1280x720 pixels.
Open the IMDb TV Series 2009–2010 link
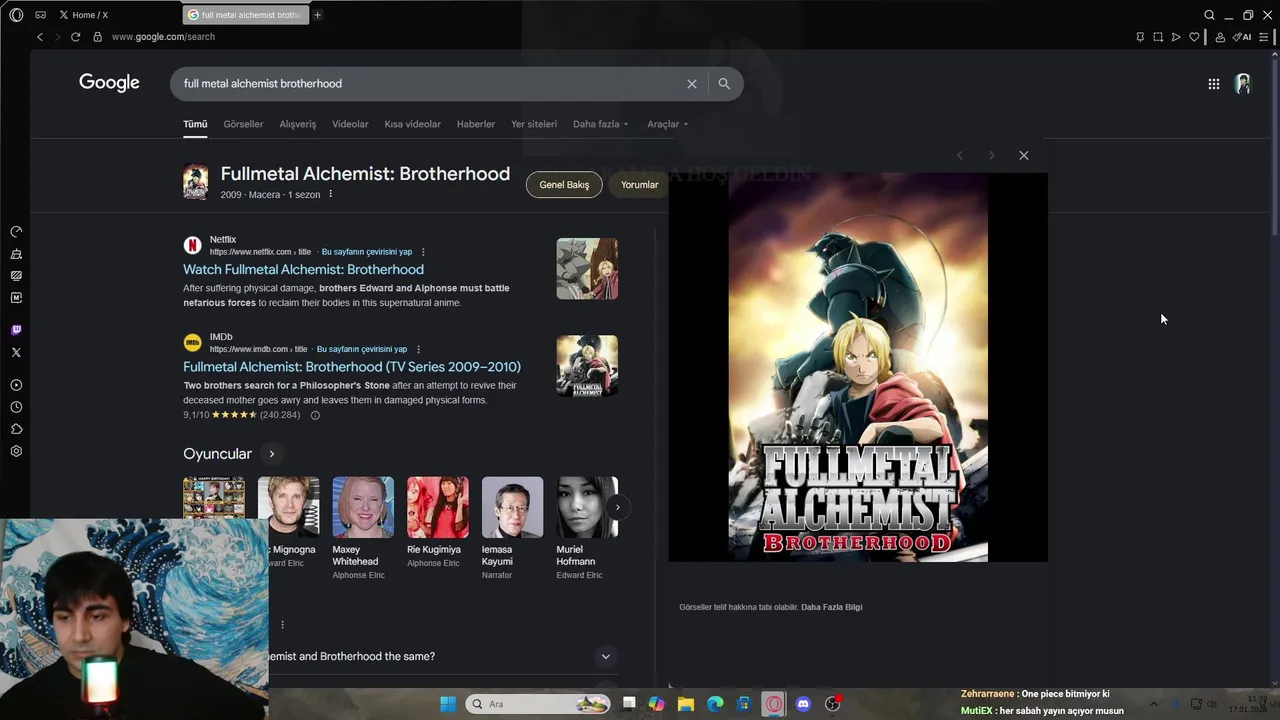(x=352, y=367)
